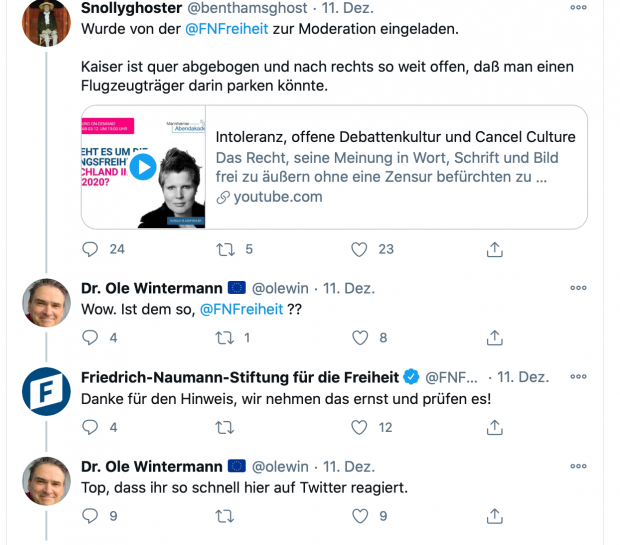Open the youtube.com link card title

395,135
